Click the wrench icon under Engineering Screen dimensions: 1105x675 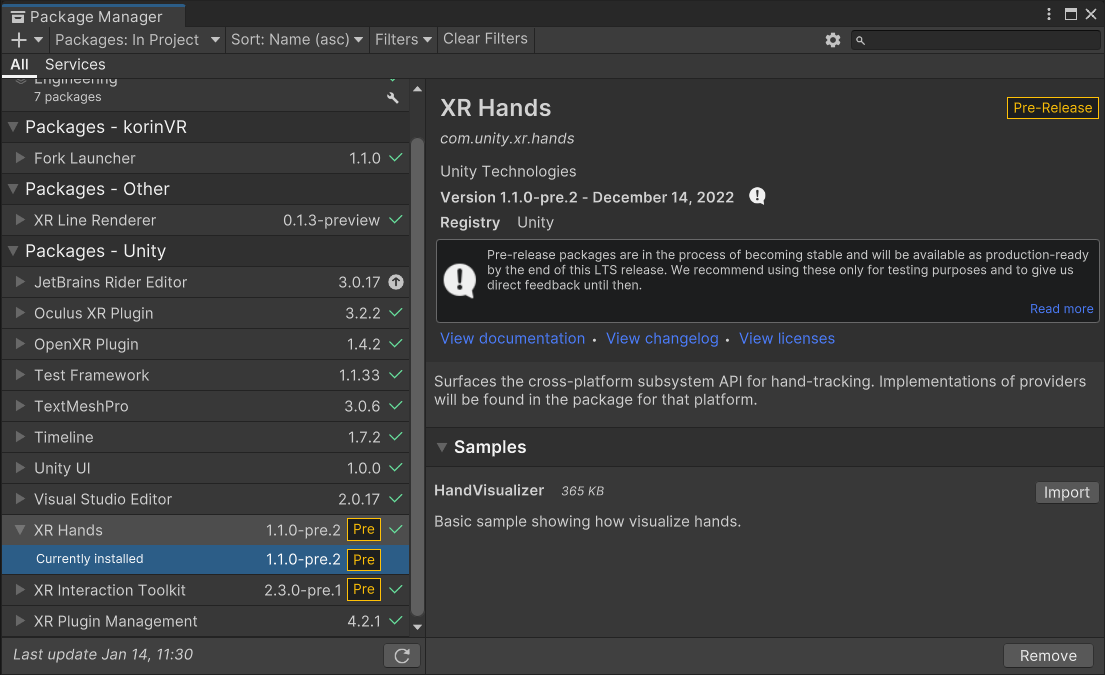(x=393, y=97)
